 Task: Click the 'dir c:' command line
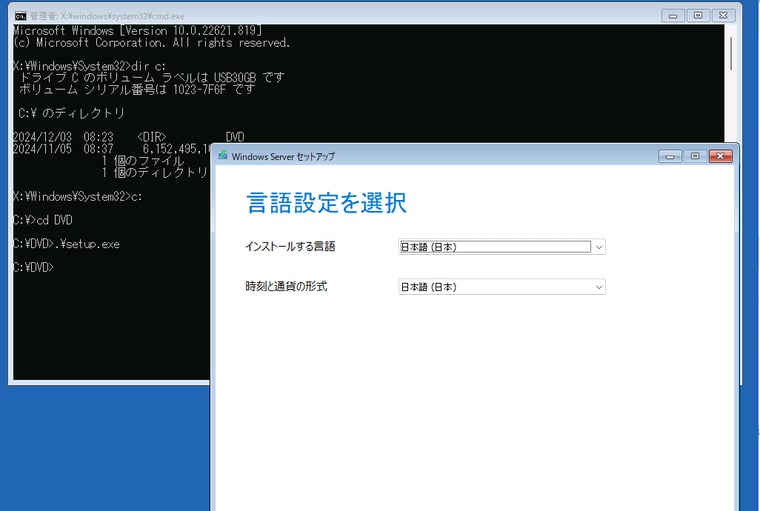pos(90,66)
